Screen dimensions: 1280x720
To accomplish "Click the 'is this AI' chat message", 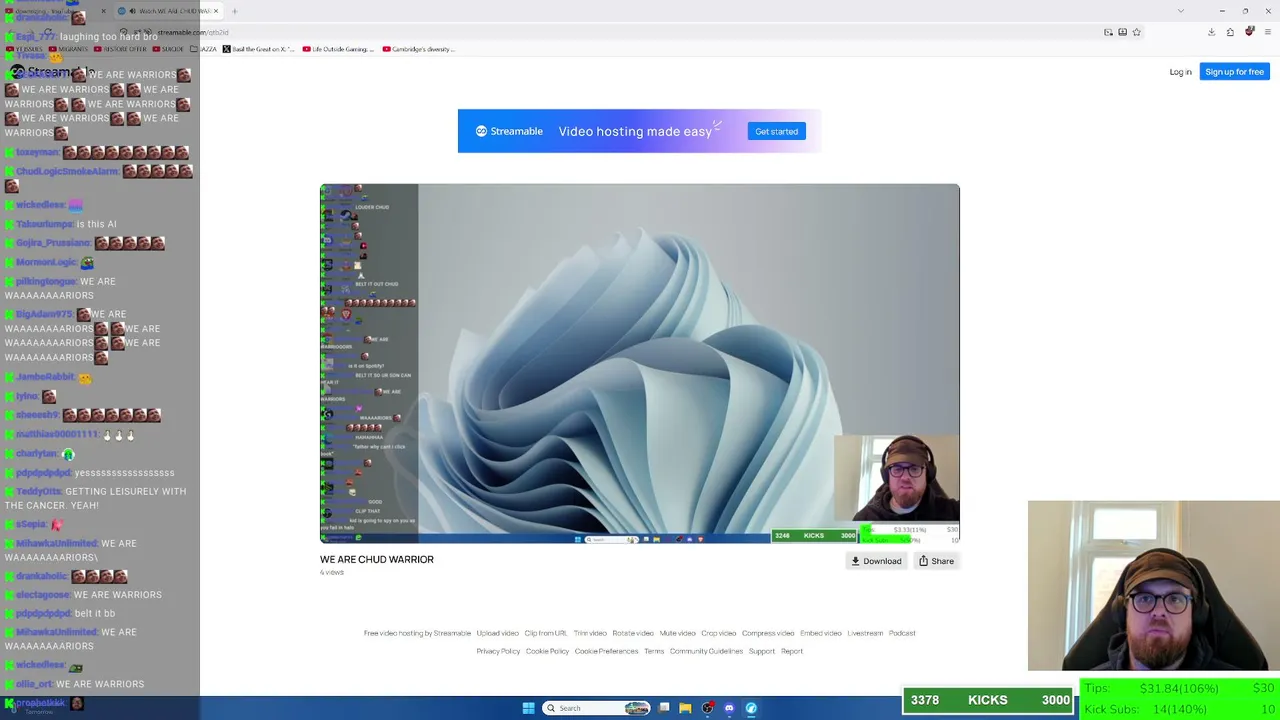I will click(x=97, y=224).
